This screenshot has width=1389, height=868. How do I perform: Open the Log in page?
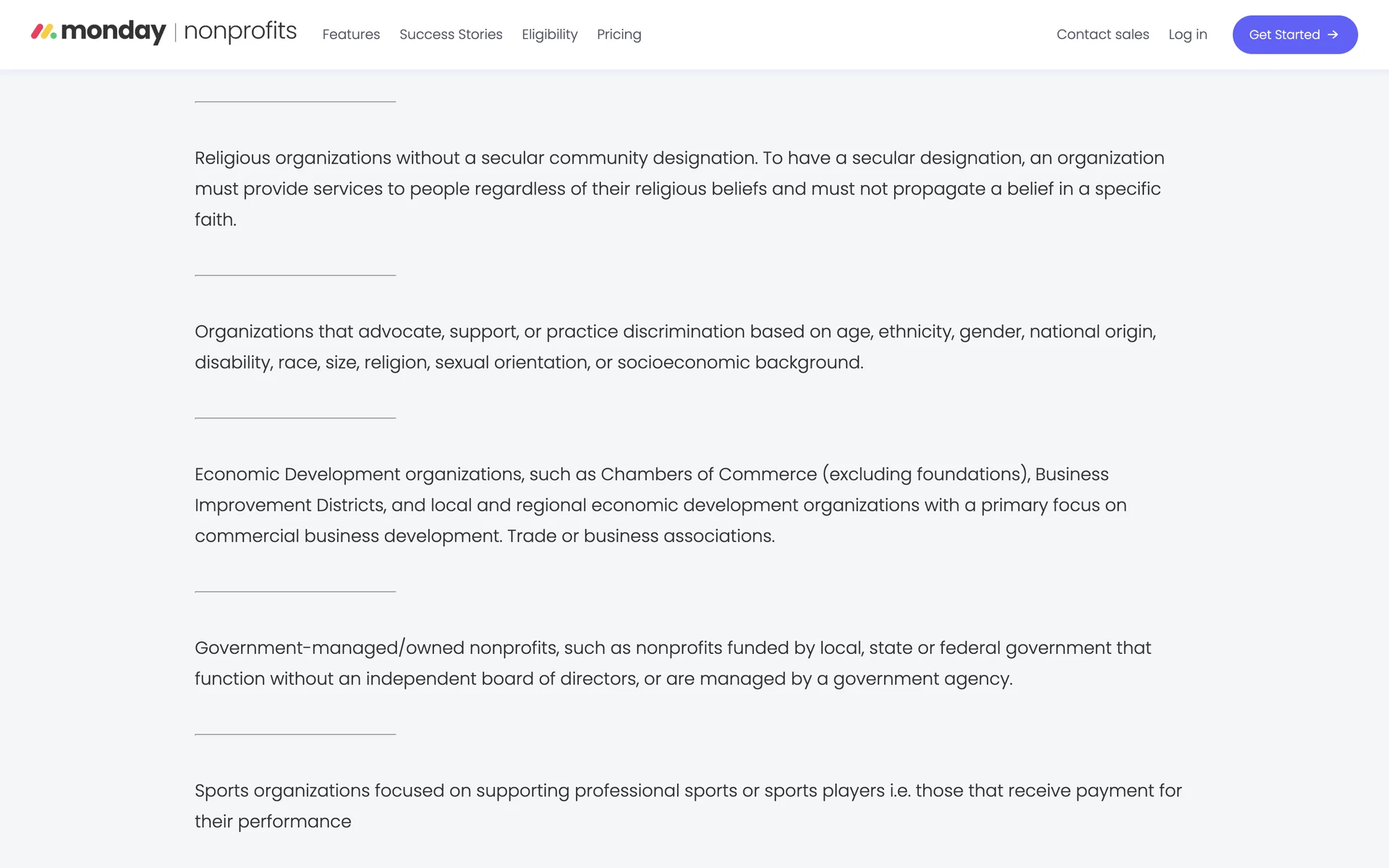[x=1187, y=35]
